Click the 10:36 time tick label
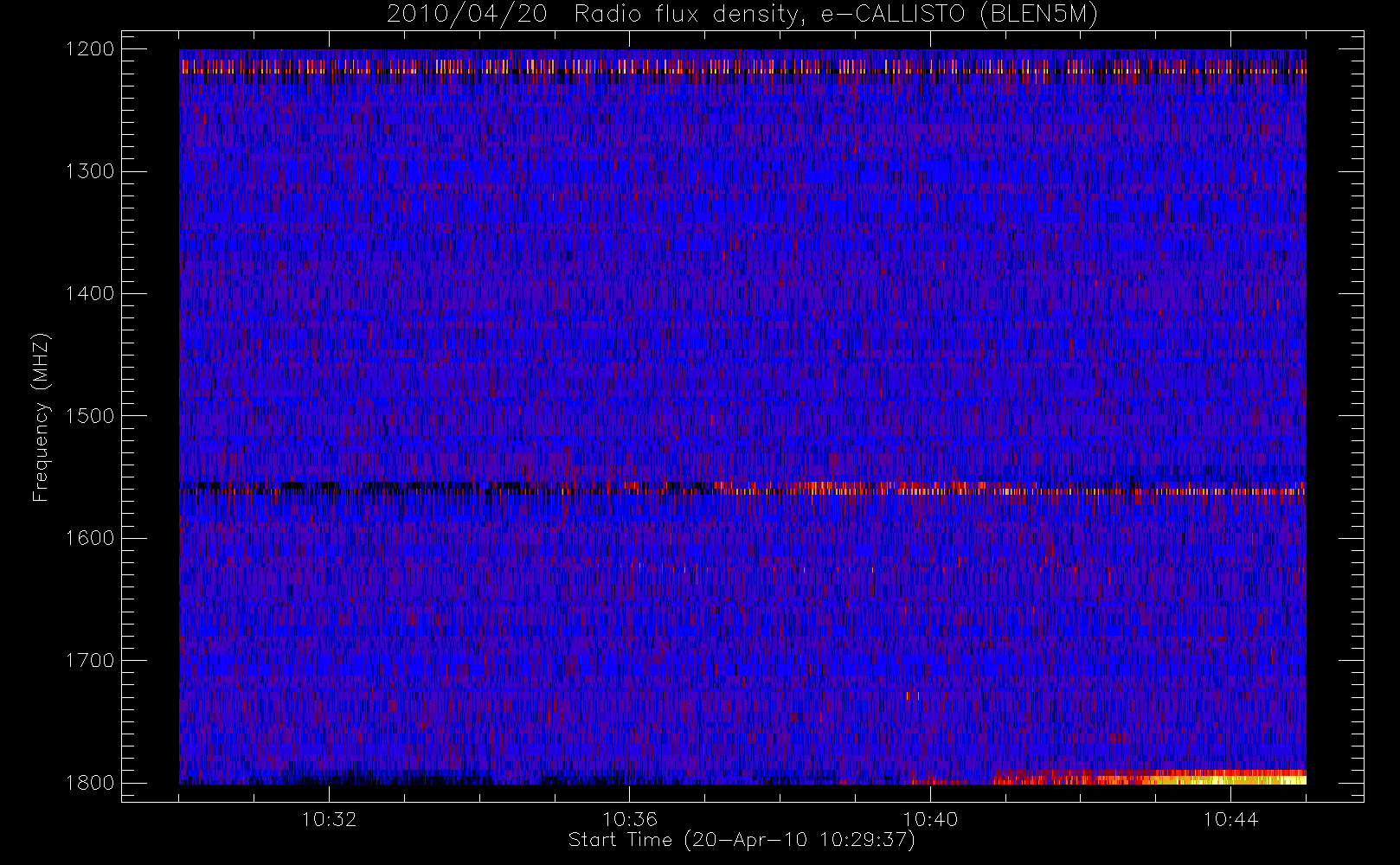 630,819
